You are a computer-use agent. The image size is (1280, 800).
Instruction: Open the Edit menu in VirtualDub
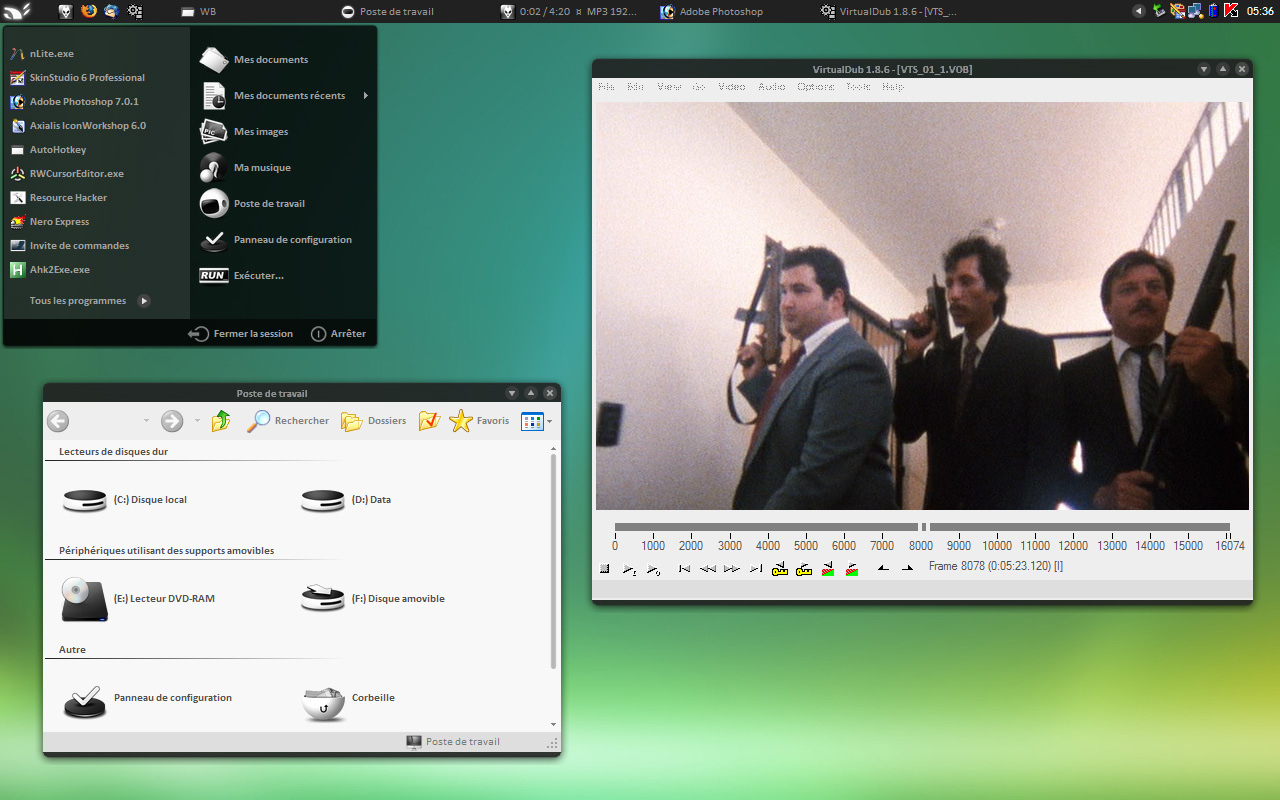[x=635, y=87]
